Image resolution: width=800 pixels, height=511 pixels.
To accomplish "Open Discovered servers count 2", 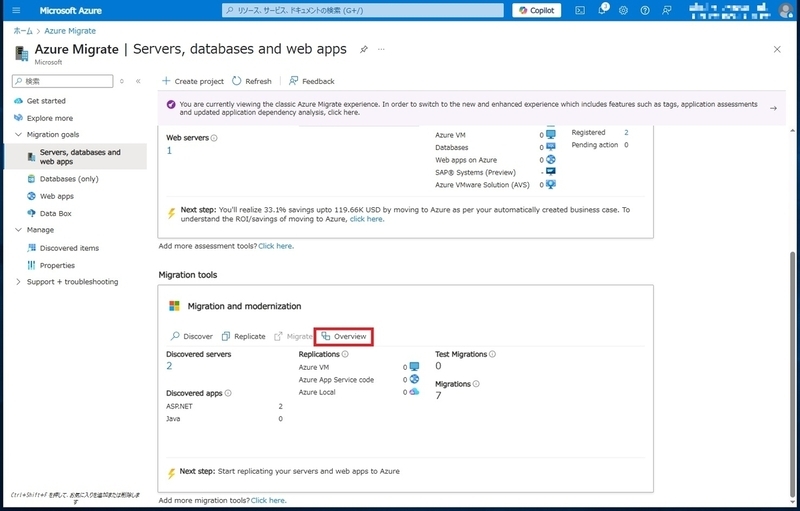I will point(169,366).
